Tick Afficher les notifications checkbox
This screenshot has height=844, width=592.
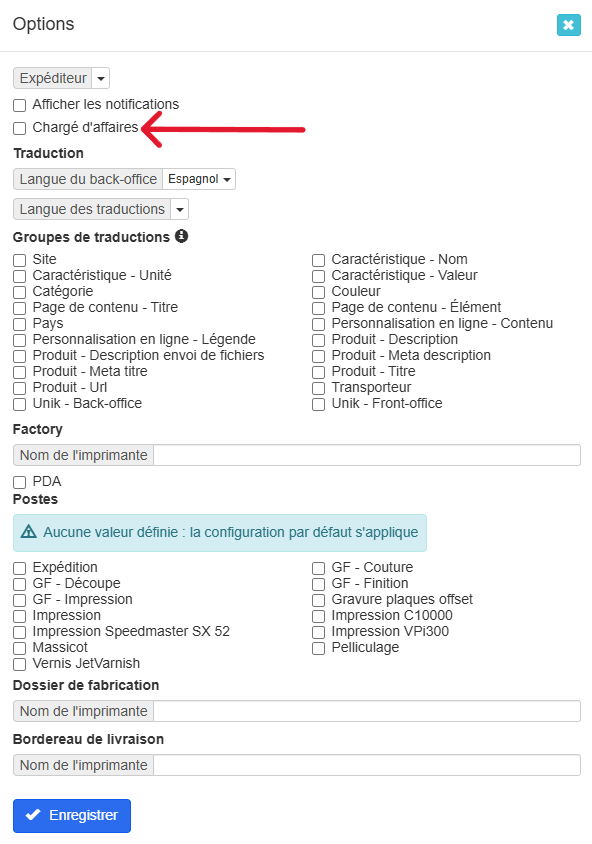[20, 105]
